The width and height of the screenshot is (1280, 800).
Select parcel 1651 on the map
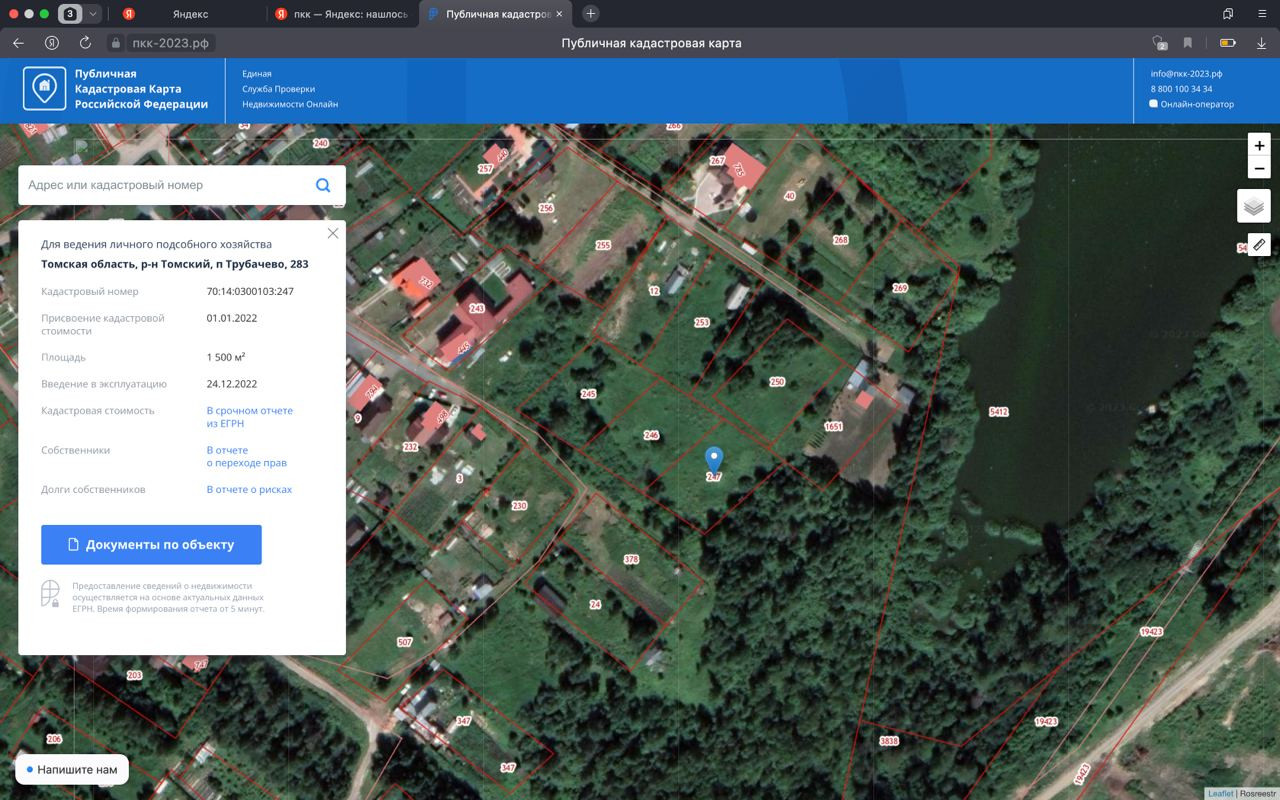[x=833, y=427]
